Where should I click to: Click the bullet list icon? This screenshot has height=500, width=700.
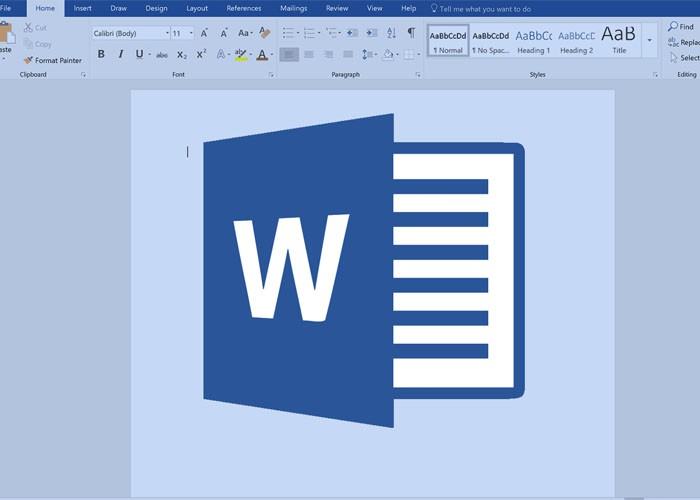288,33
